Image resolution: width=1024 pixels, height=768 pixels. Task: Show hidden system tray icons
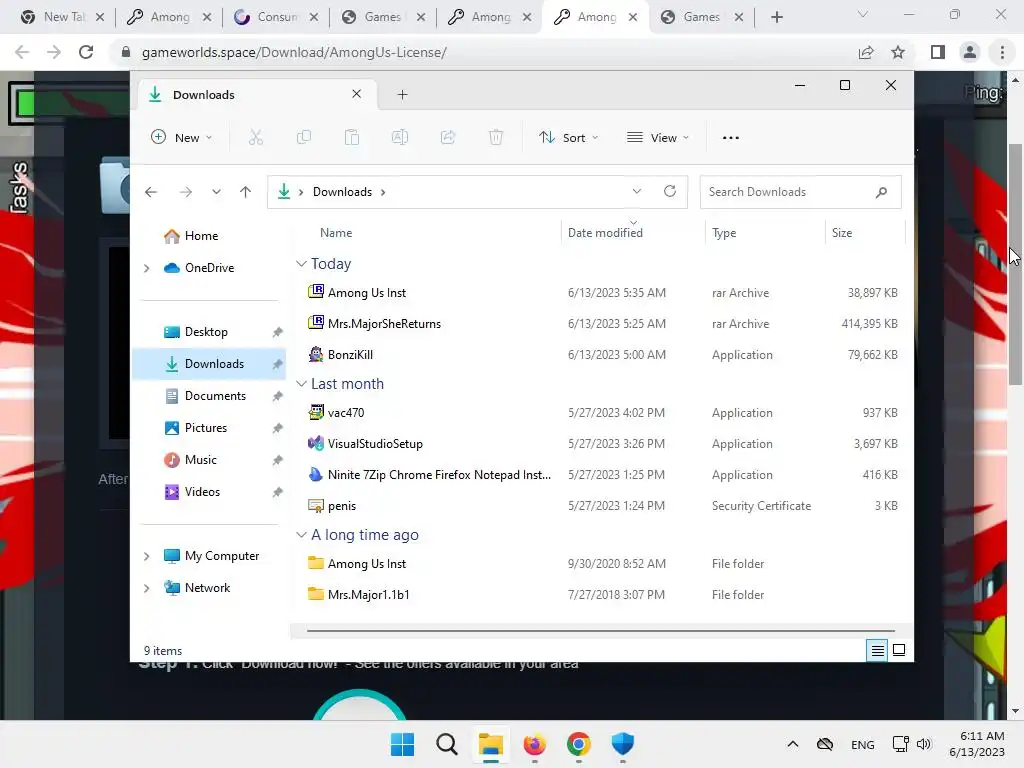pyautogui.click(x=793, y=744)
